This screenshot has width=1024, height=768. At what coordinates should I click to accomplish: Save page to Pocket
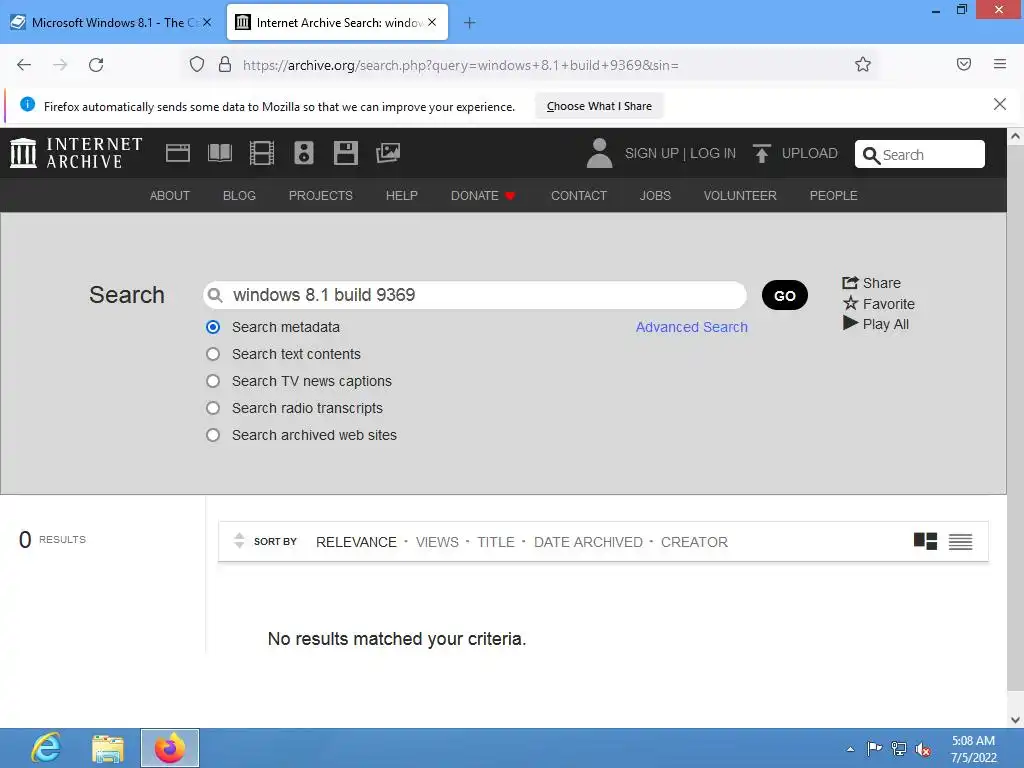click(x=964, y=64)
